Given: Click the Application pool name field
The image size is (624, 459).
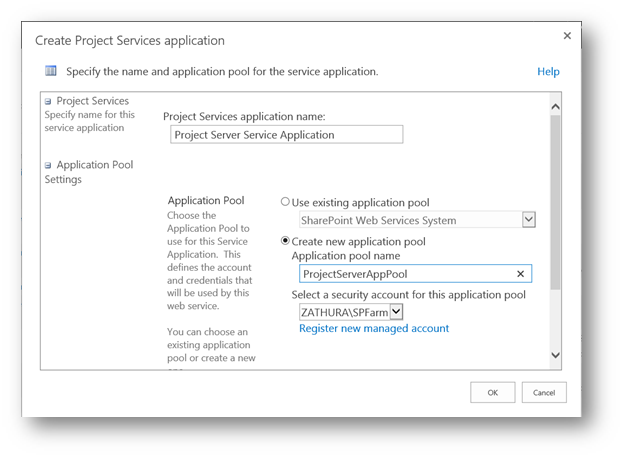Looking at the screenshot, I should coord(415,274).
